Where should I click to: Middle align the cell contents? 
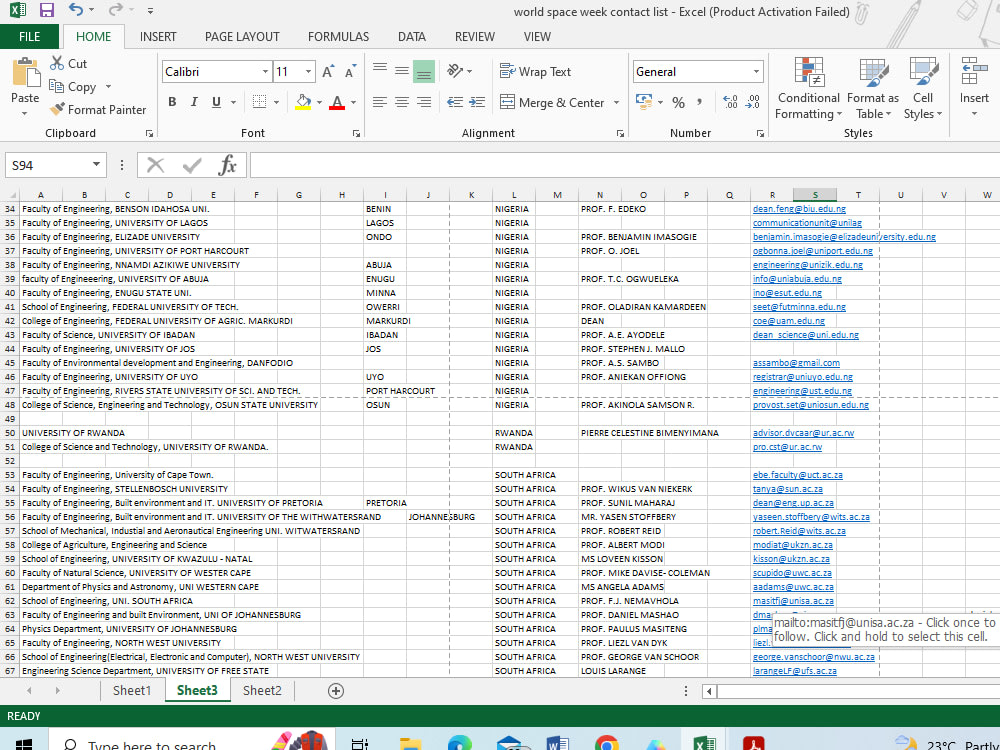402,70
